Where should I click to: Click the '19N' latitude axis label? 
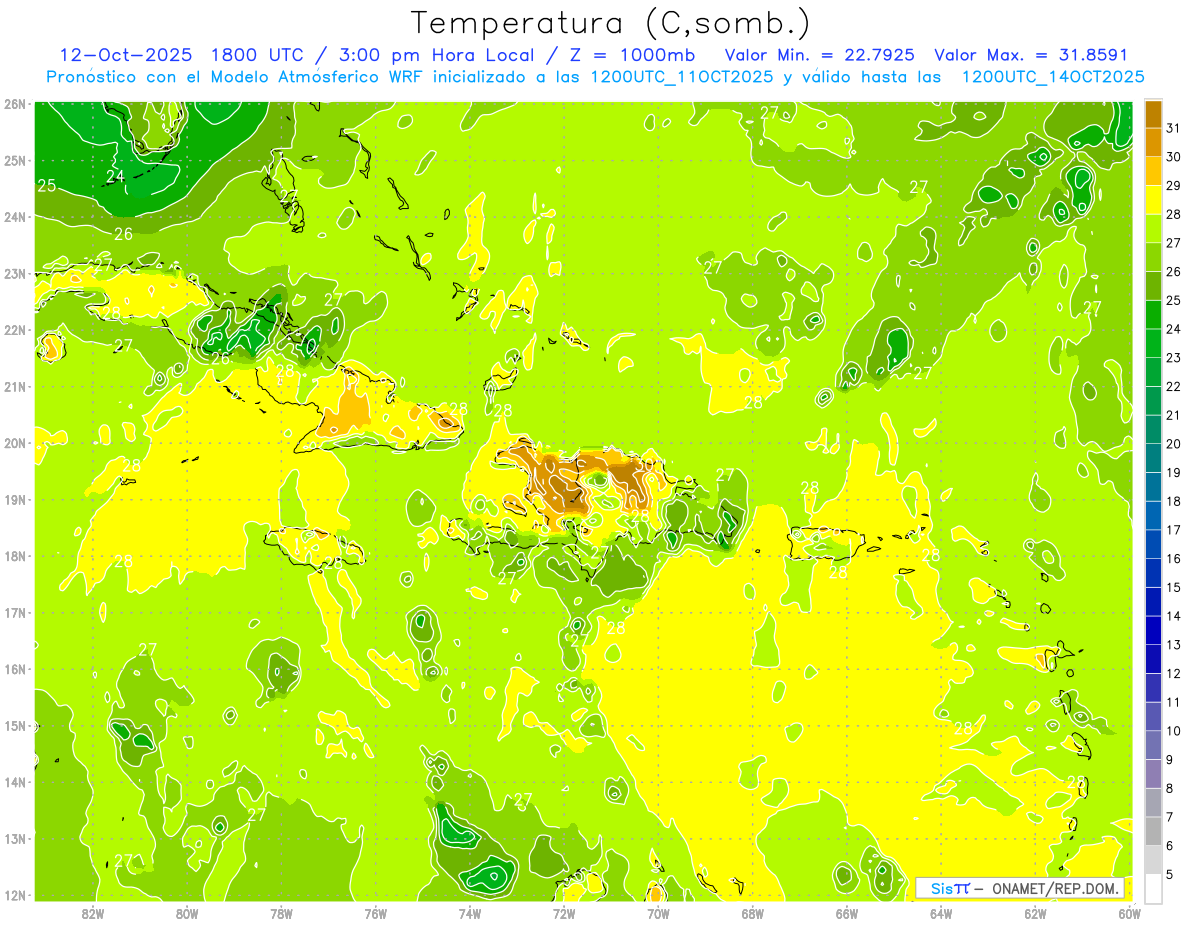click(x=15, y=499)
